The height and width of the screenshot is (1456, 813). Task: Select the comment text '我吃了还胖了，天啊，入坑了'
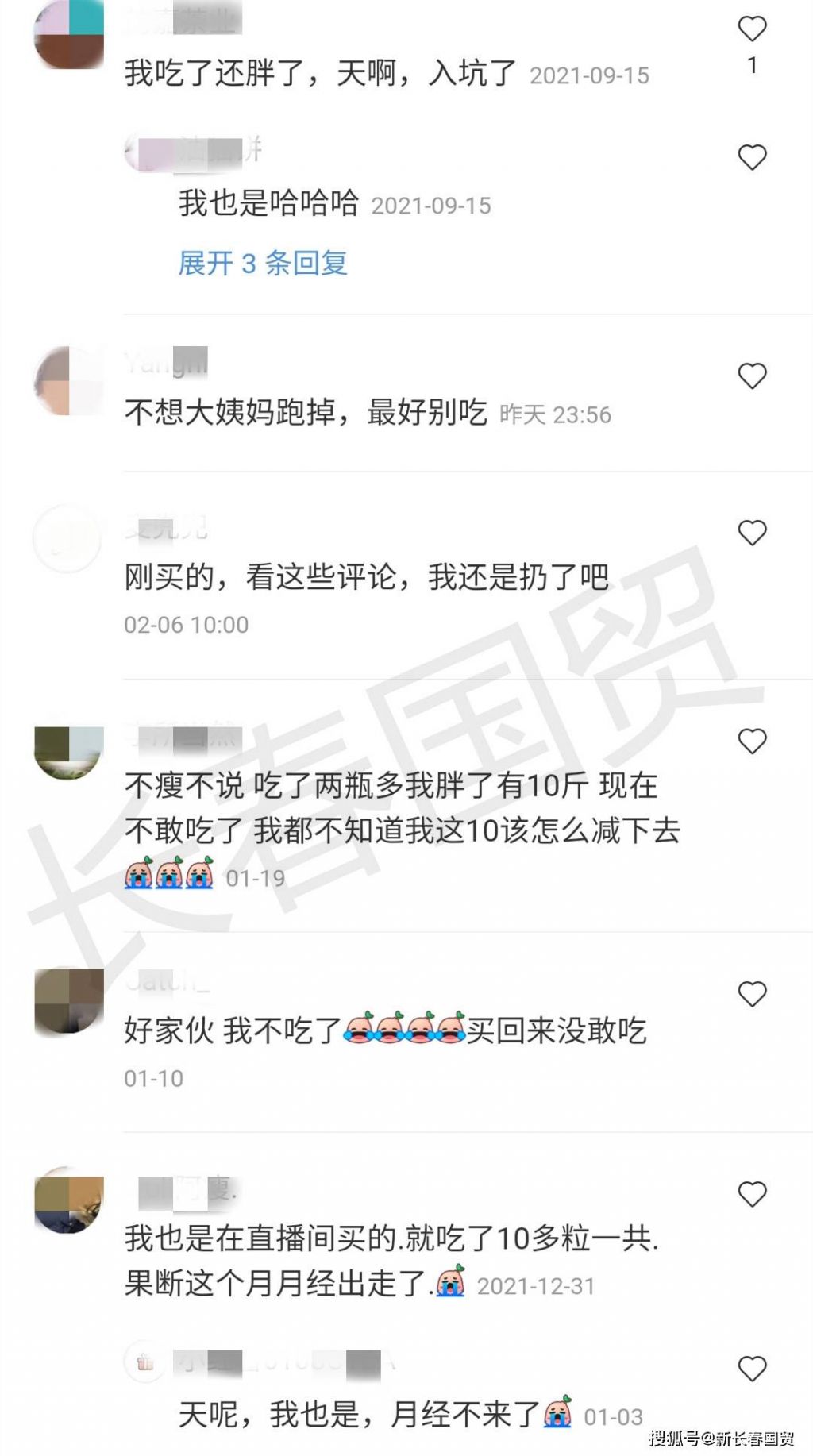click(x=321, y=74)
